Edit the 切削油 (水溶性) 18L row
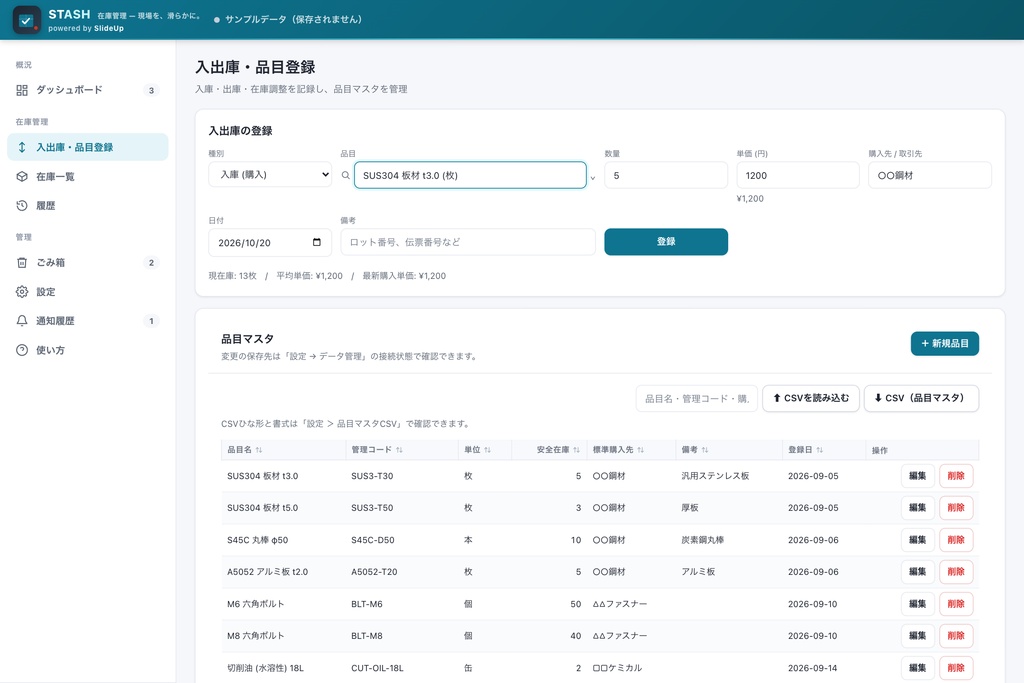Image resolution: width=1024 pixels, height=683 pixels. pos(918,668)
